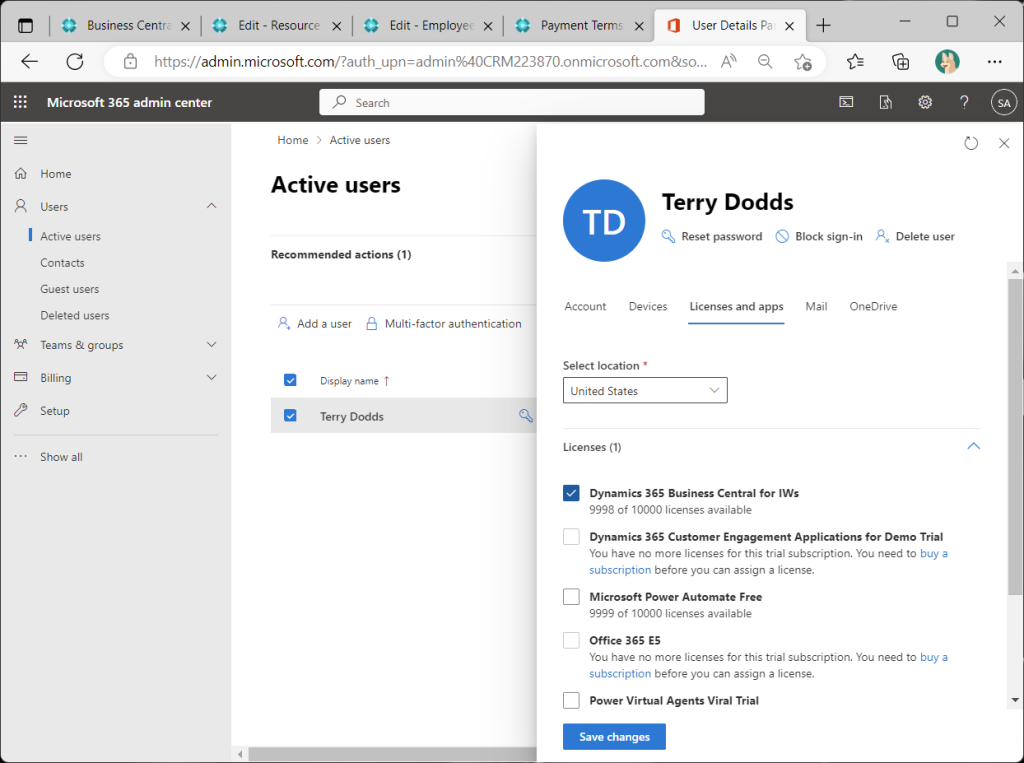Close the Terry Dodds details panel

click(x=1004, y=143)
